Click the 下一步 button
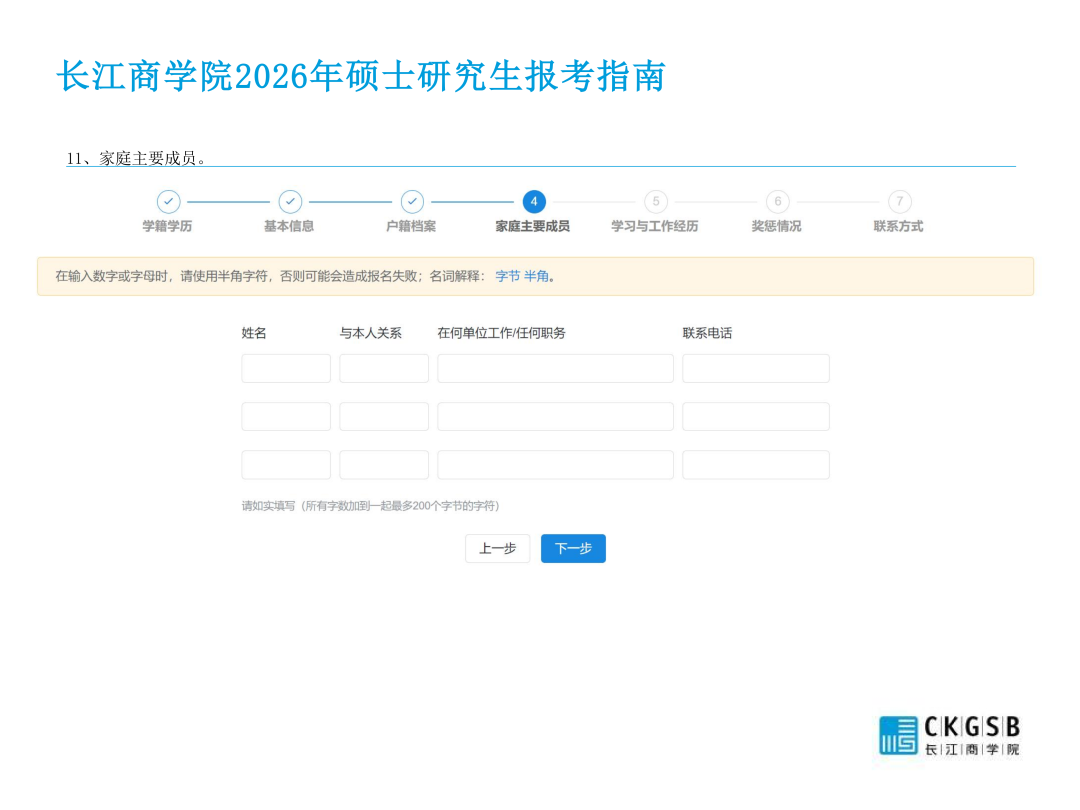The height and width of the screenshot is (810, 1080). [x=573, y=548]
